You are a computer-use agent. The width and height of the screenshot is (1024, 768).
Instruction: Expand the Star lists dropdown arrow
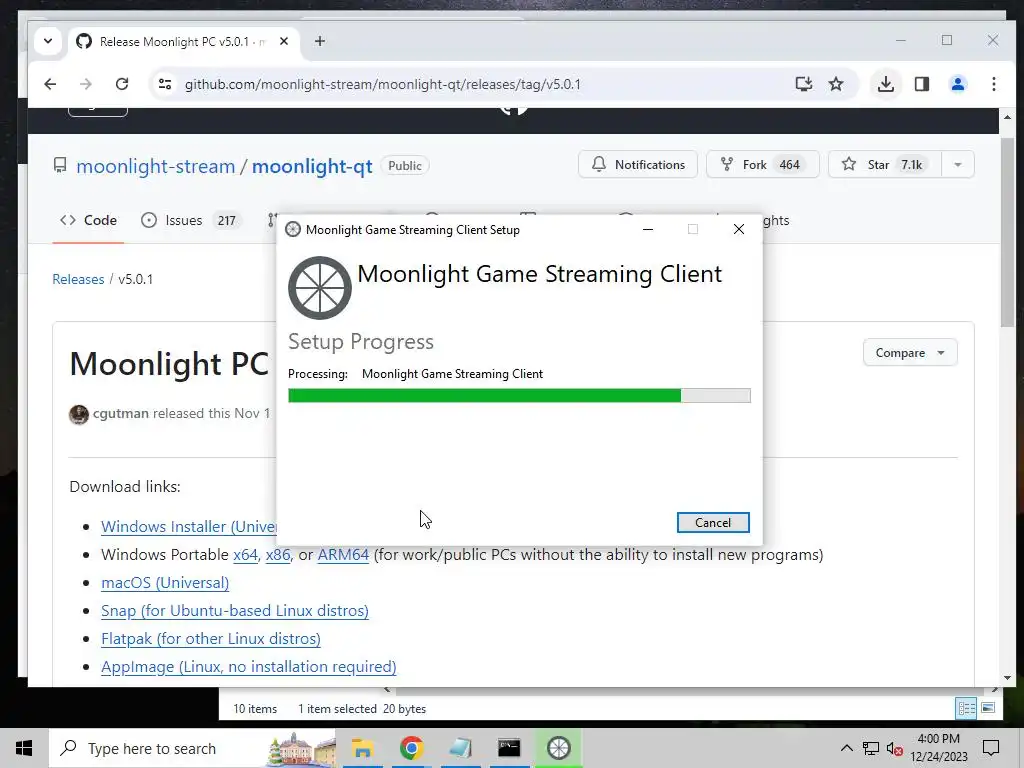click(x=958, y=165)
